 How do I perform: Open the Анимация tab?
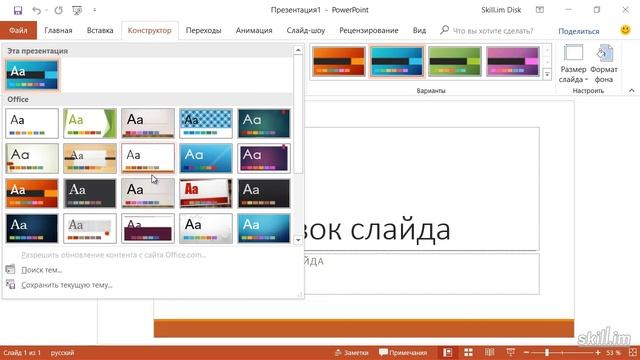click(254, 31)
